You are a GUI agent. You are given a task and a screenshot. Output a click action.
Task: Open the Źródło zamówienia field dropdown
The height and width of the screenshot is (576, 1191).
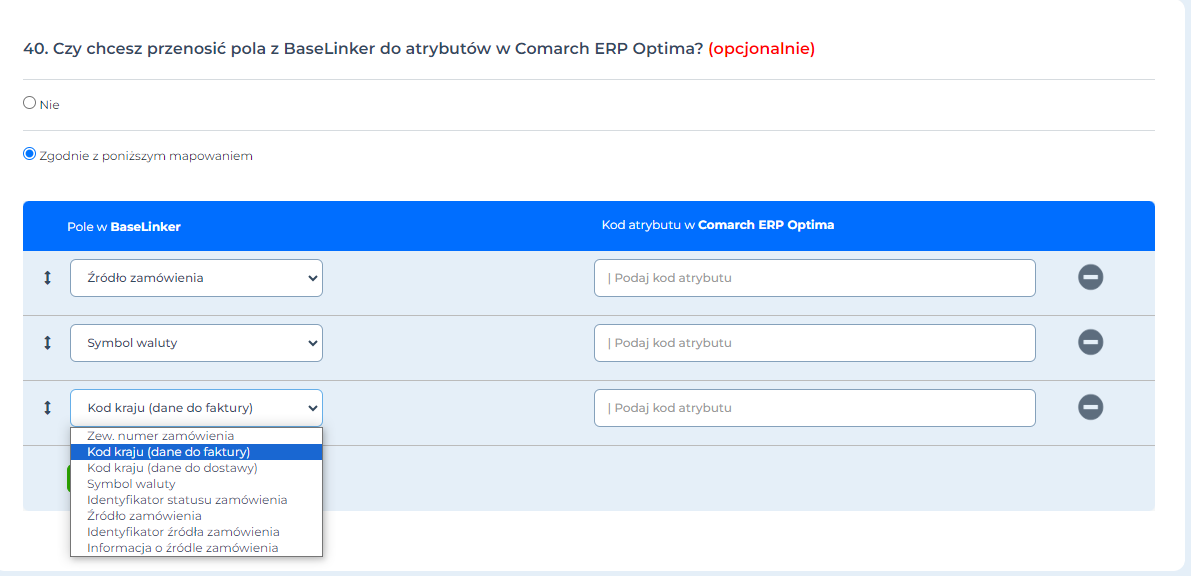coord(196,278)
